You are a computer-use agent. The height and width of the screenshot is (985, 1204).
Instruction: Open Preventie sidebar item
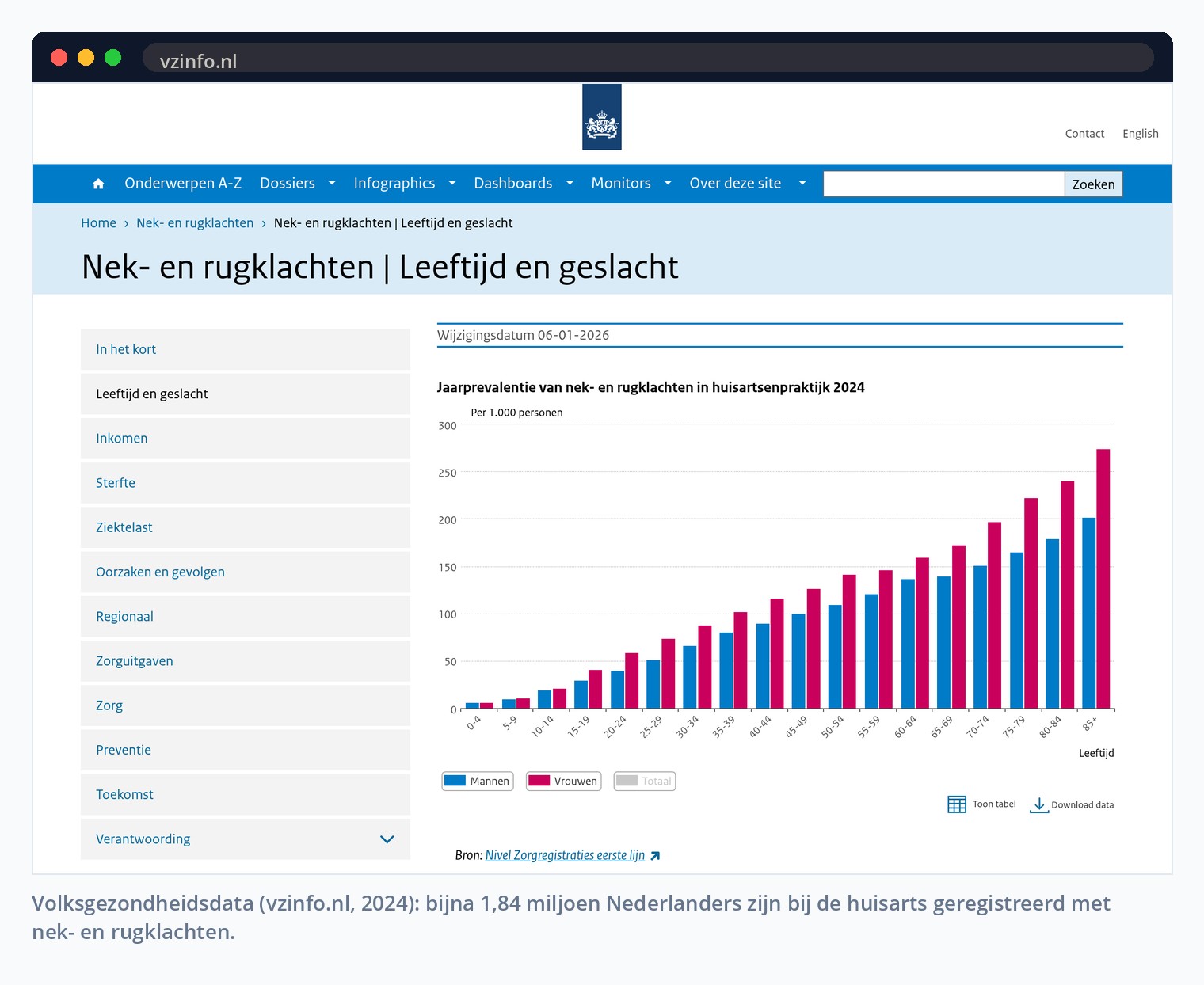[x=246, y=750]
